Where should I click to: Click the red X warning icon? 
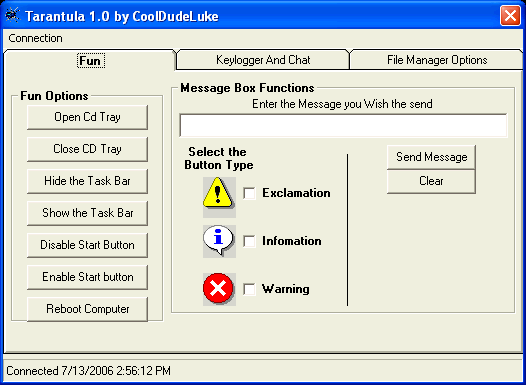tap(219, 289)
